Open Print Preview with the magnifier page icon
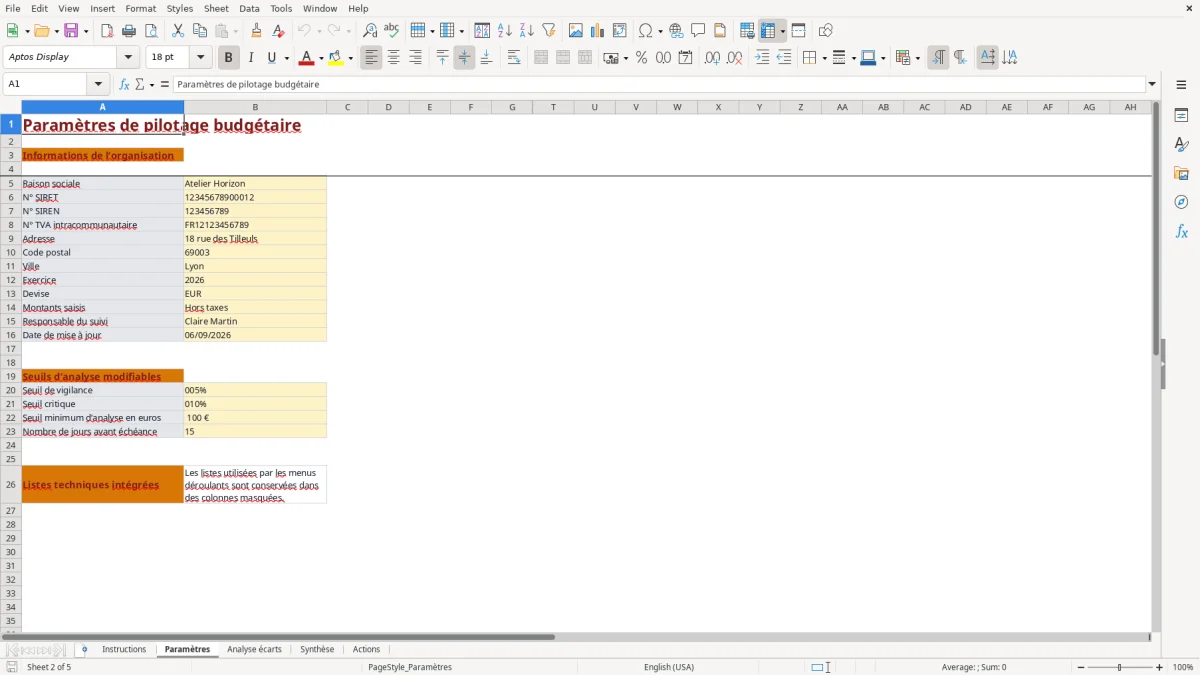 click(x=151, y=31)
